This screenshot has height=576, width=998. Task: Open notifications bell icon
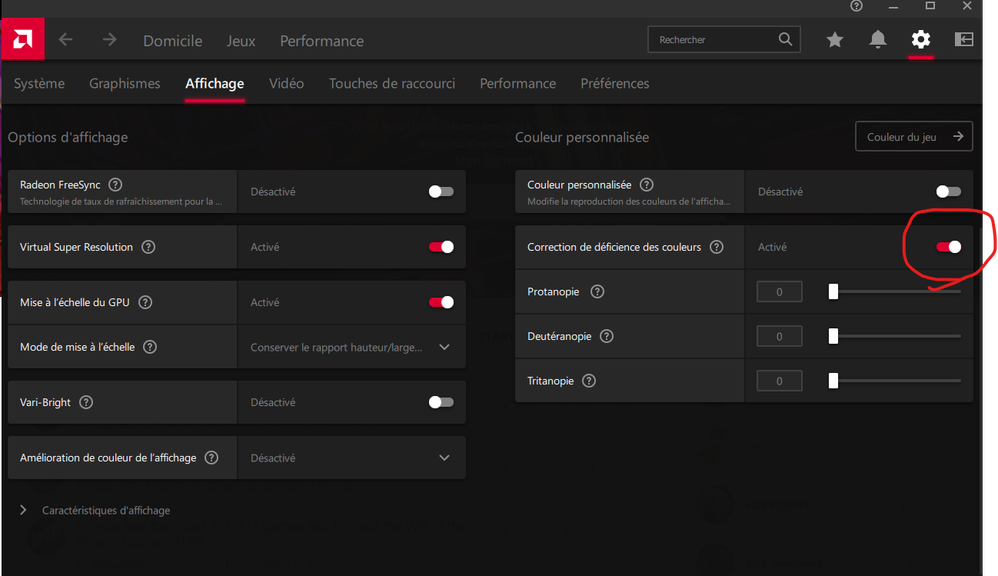[x=878, y=40]
